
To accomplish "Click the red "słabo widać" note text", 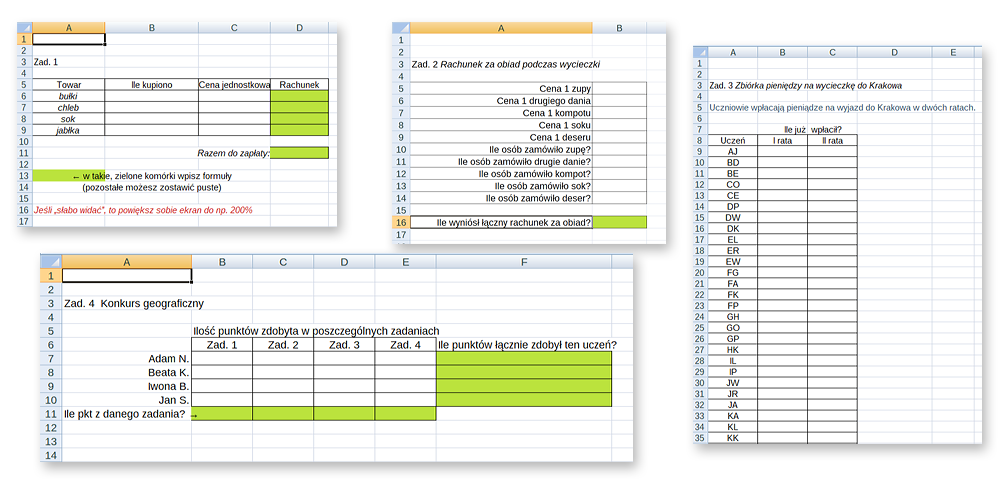I will click(143, 210).
